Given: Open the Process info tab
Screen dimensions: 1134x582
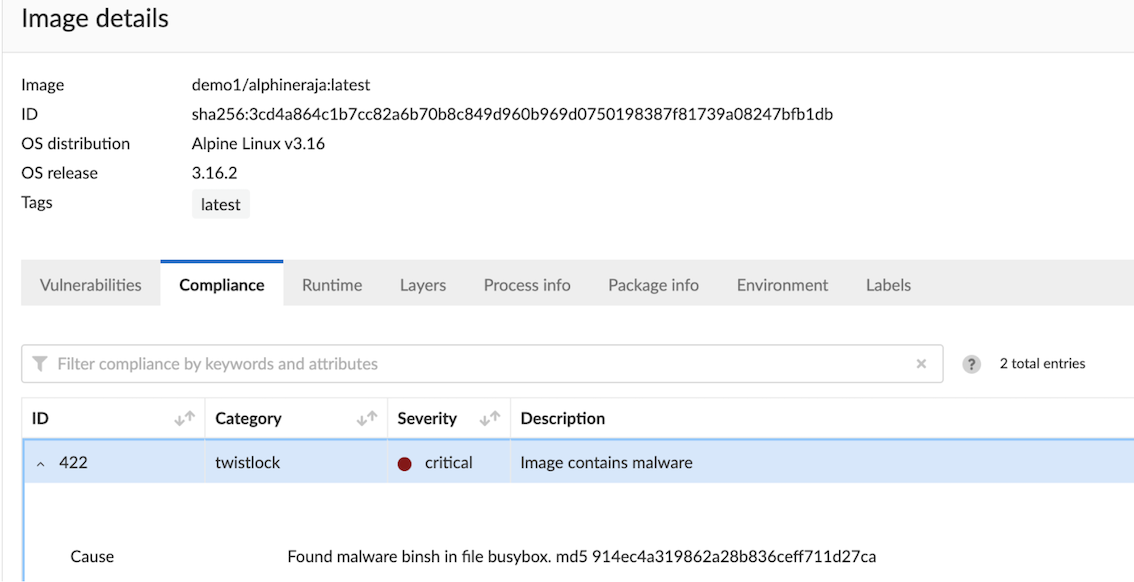Looking at the screenshot, I should [x=527, y=284].
